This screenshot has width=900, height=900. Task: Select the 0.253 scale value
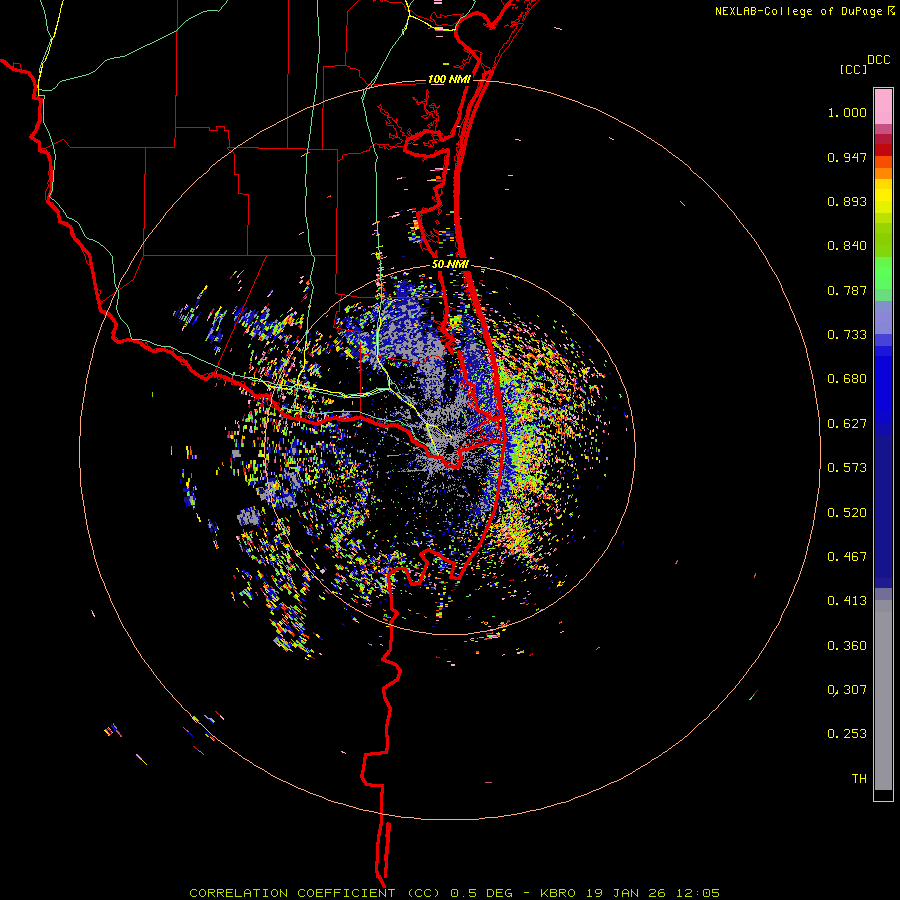pos(847,734)
